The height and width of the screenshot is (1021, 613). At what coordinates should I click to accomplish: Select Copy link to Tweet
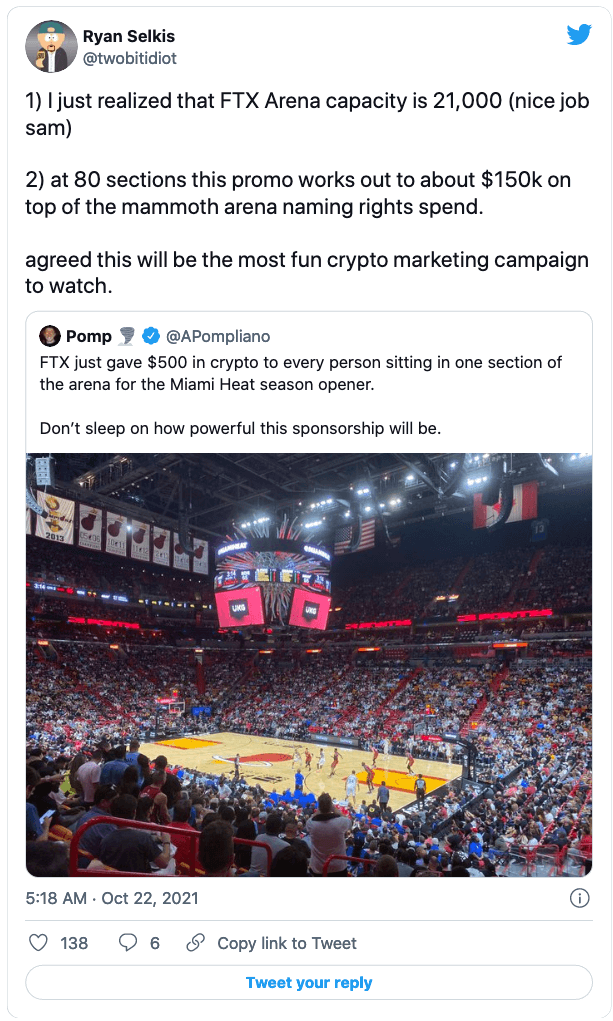click(x=287, y=943)
